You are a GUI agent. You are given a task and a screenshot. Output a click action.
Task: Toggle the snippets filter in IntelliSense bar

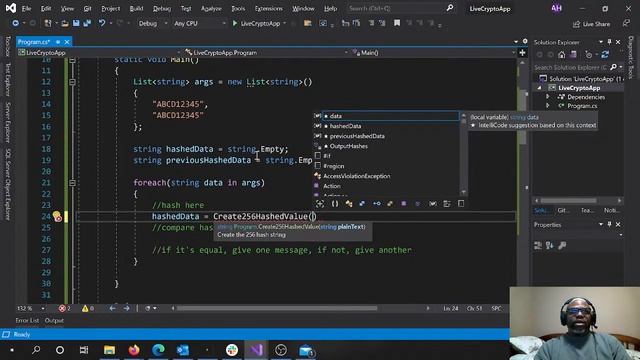461,204
